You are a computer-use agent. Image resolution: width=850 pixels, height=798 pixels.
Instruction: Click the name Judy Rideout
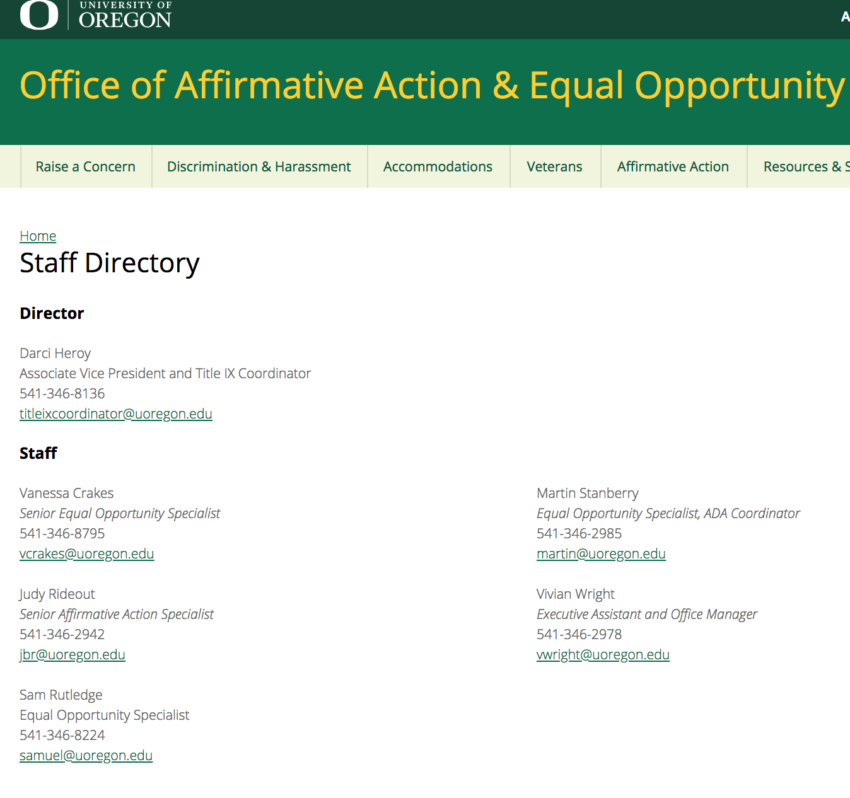tap(57, 594)
